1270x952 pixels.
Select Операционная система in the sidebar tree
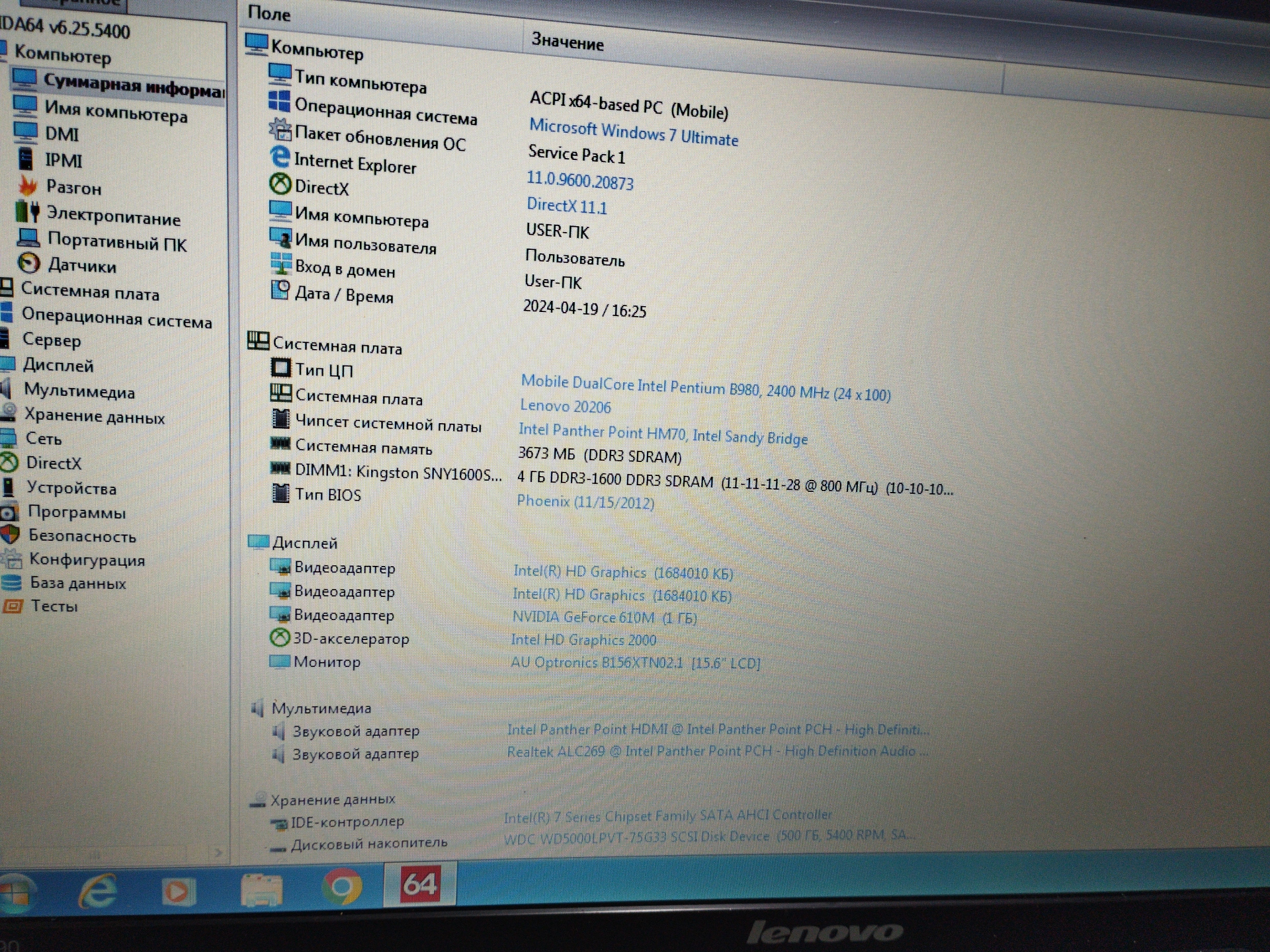117,317
